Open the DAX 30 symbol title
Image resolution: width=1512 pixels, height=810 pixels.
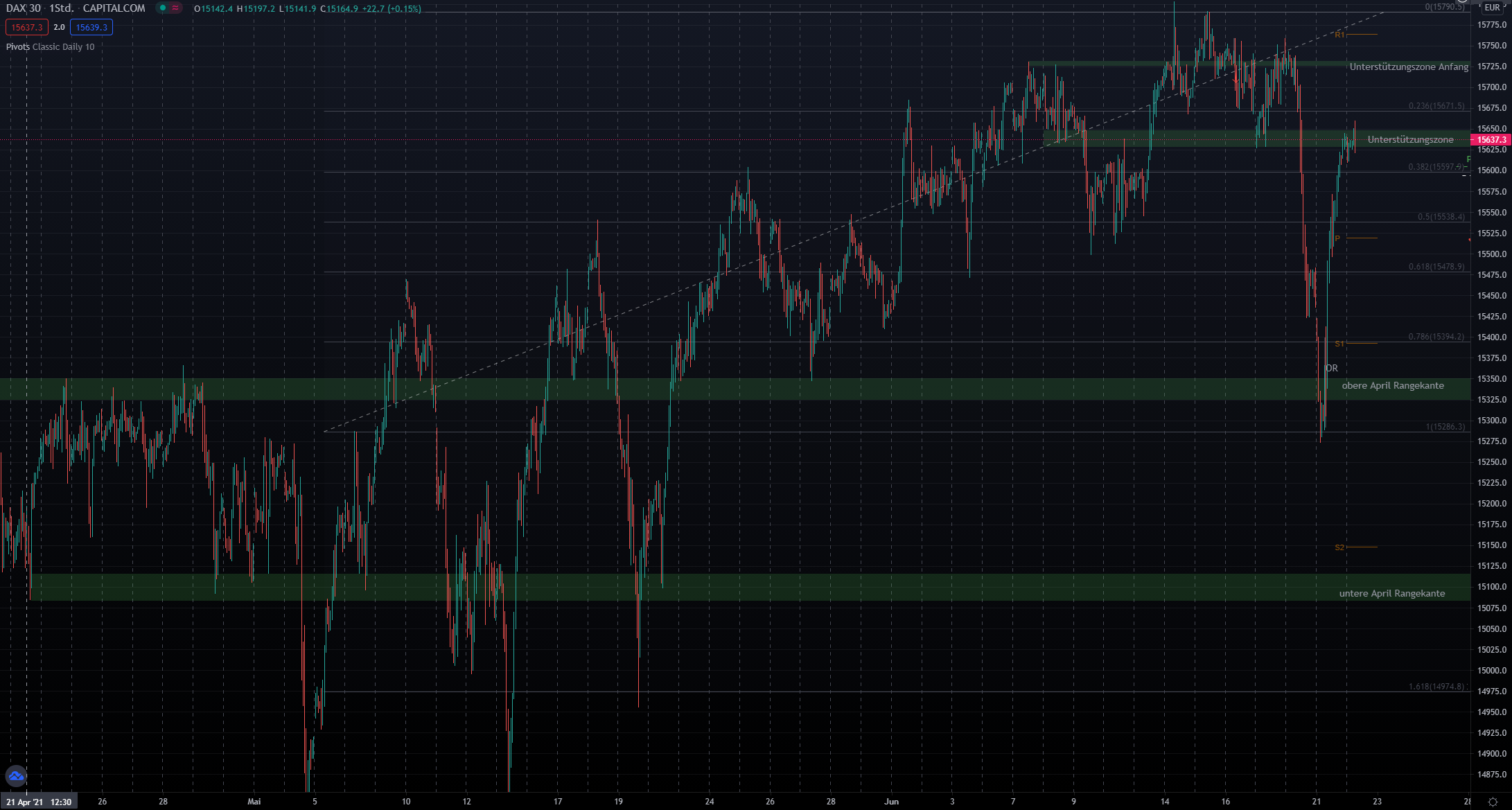pos(24,8)
